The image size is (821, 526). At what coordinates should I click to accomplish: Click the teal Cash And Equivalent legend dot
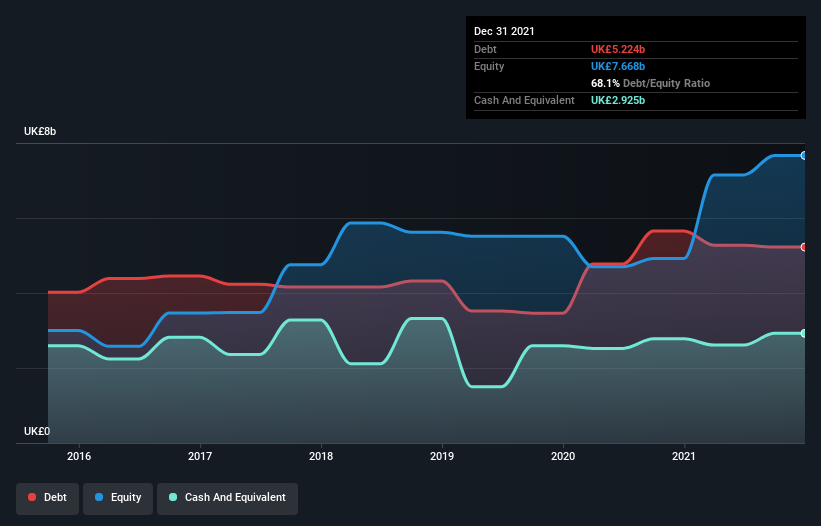173,497
